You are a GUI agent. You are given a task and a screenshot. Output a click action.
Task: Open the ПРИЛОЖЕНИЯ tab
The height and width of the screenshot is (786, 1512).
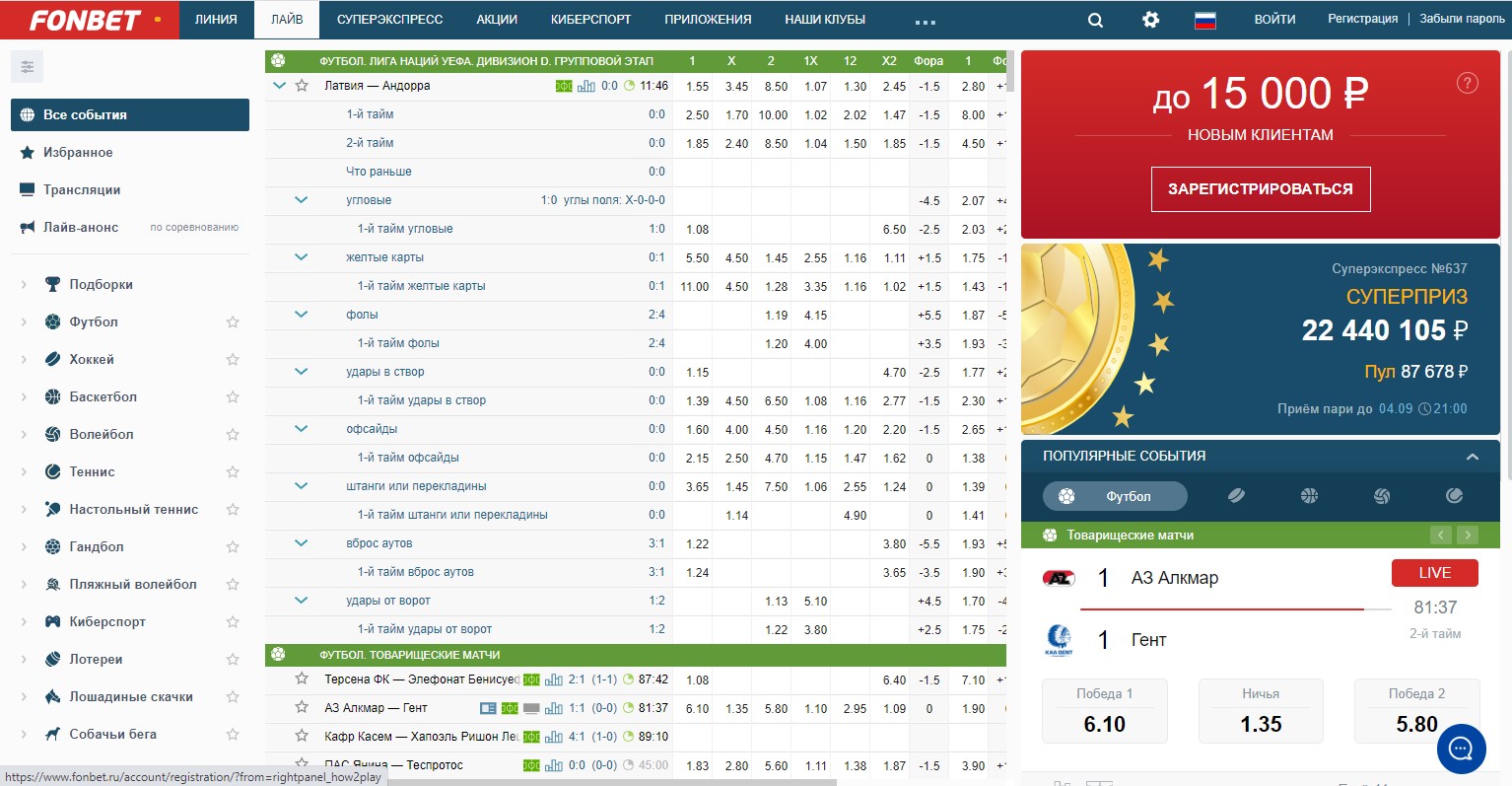pos(708,20)
